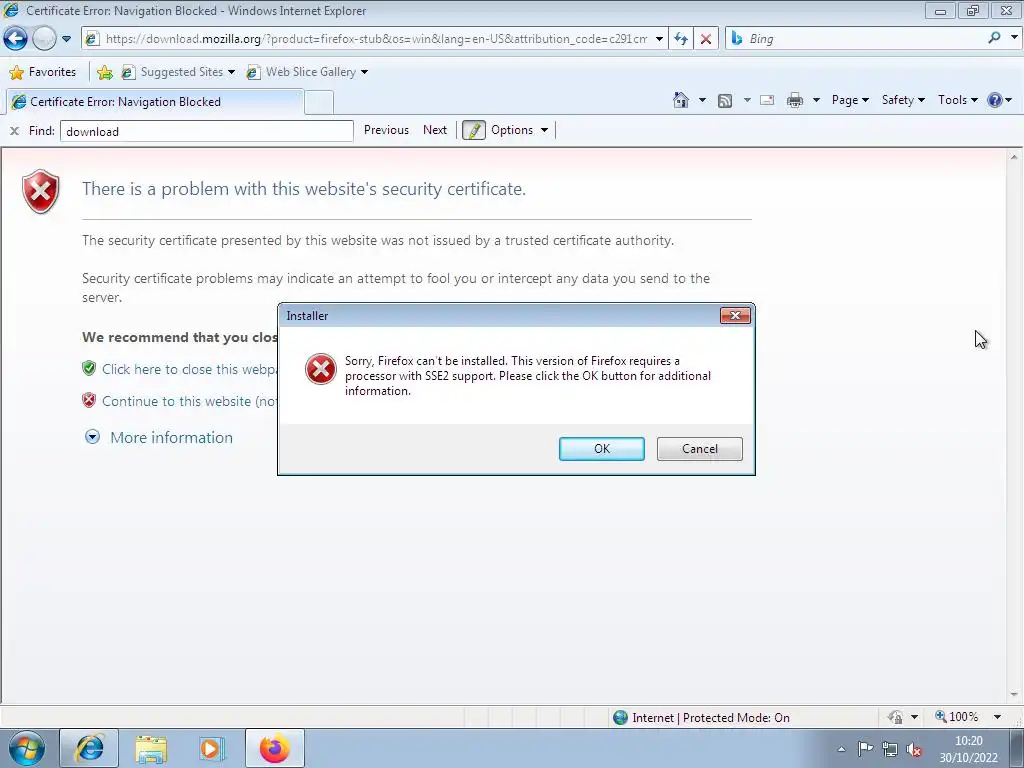The height and width of the screenshot is (768, 1024).
Task: Click the Forward navigation arrow
Action: click(x=44, y=39)
